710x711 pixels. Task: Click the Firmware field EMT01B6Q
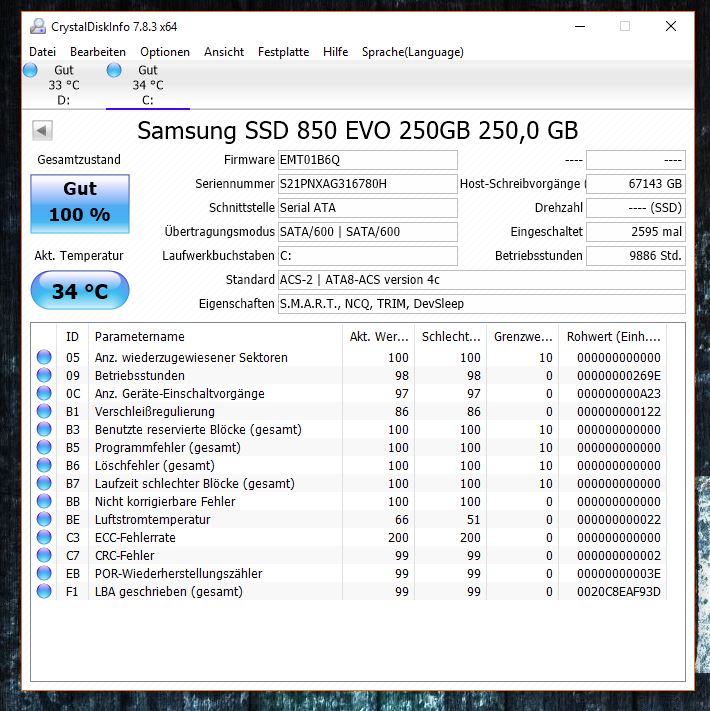point(368,160)
